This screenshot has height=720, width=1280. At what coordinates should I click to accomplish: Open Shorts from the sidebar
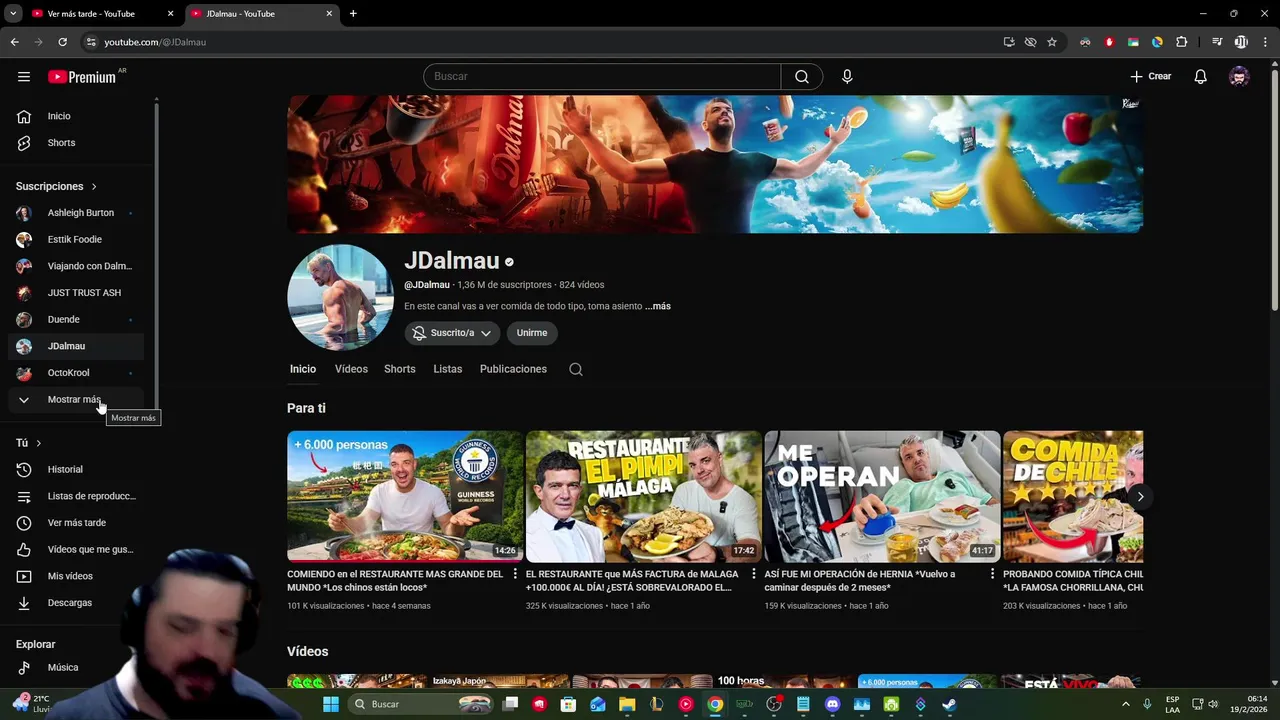76,143
